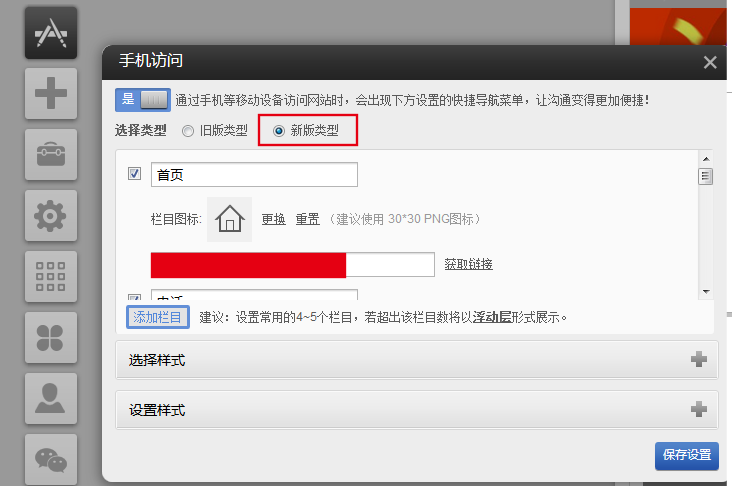Click the 添加栏目 button
This screenshot has width=732, height=486.
(158, 317)
